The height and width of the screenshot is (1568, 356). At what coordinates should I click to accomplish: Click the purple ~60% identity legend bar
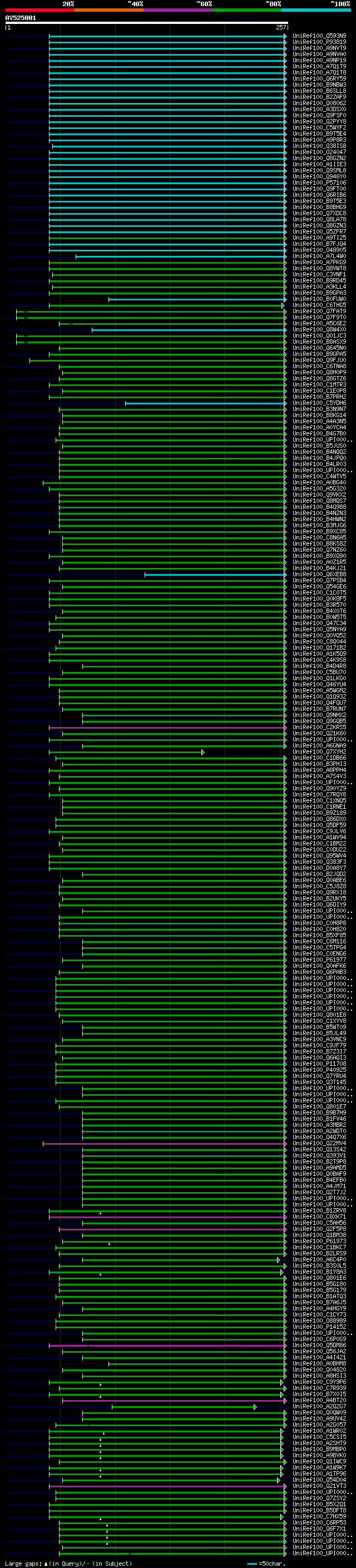(x=179, y=10)
